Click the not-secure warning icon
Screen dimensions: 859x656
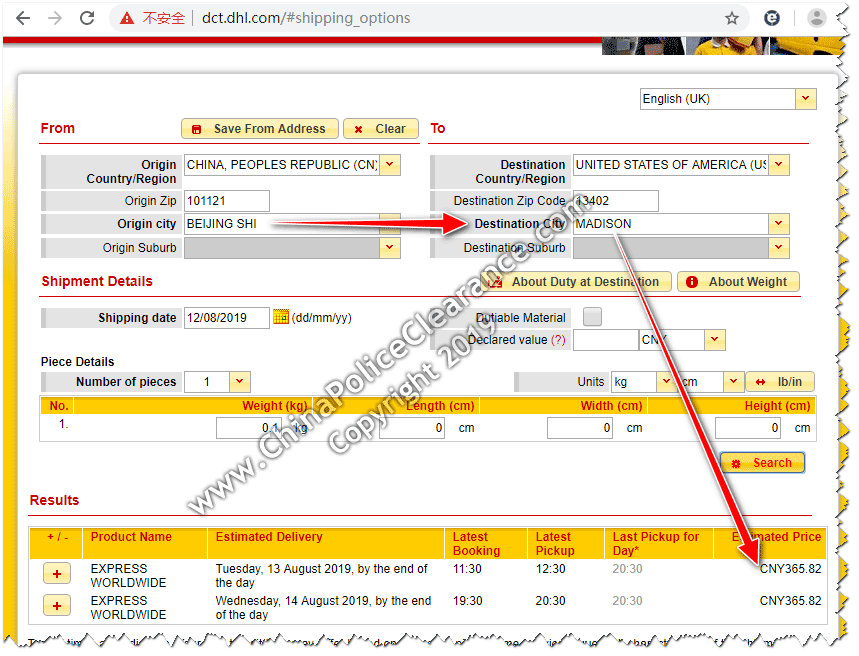click(127, 18)
